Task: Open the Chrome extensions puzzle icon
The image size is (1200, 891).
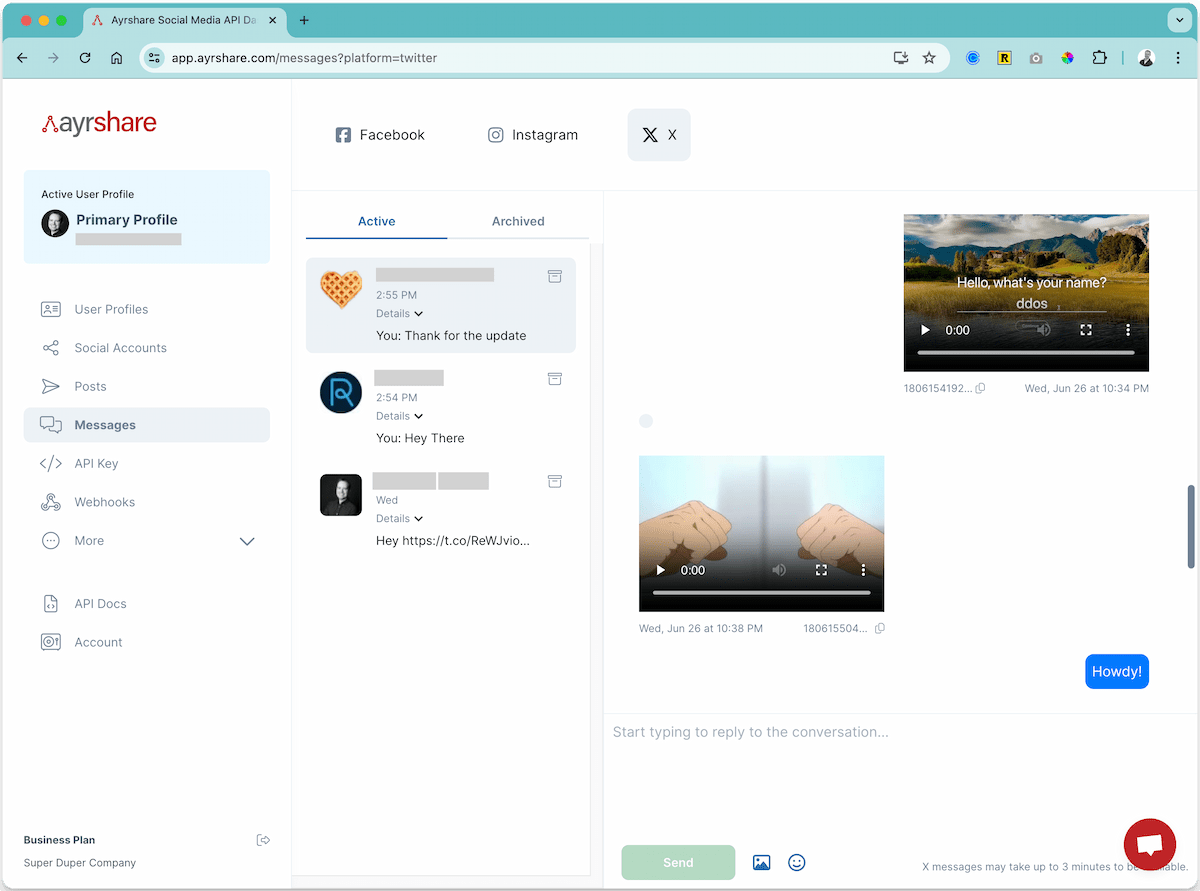Action: 1100,58
